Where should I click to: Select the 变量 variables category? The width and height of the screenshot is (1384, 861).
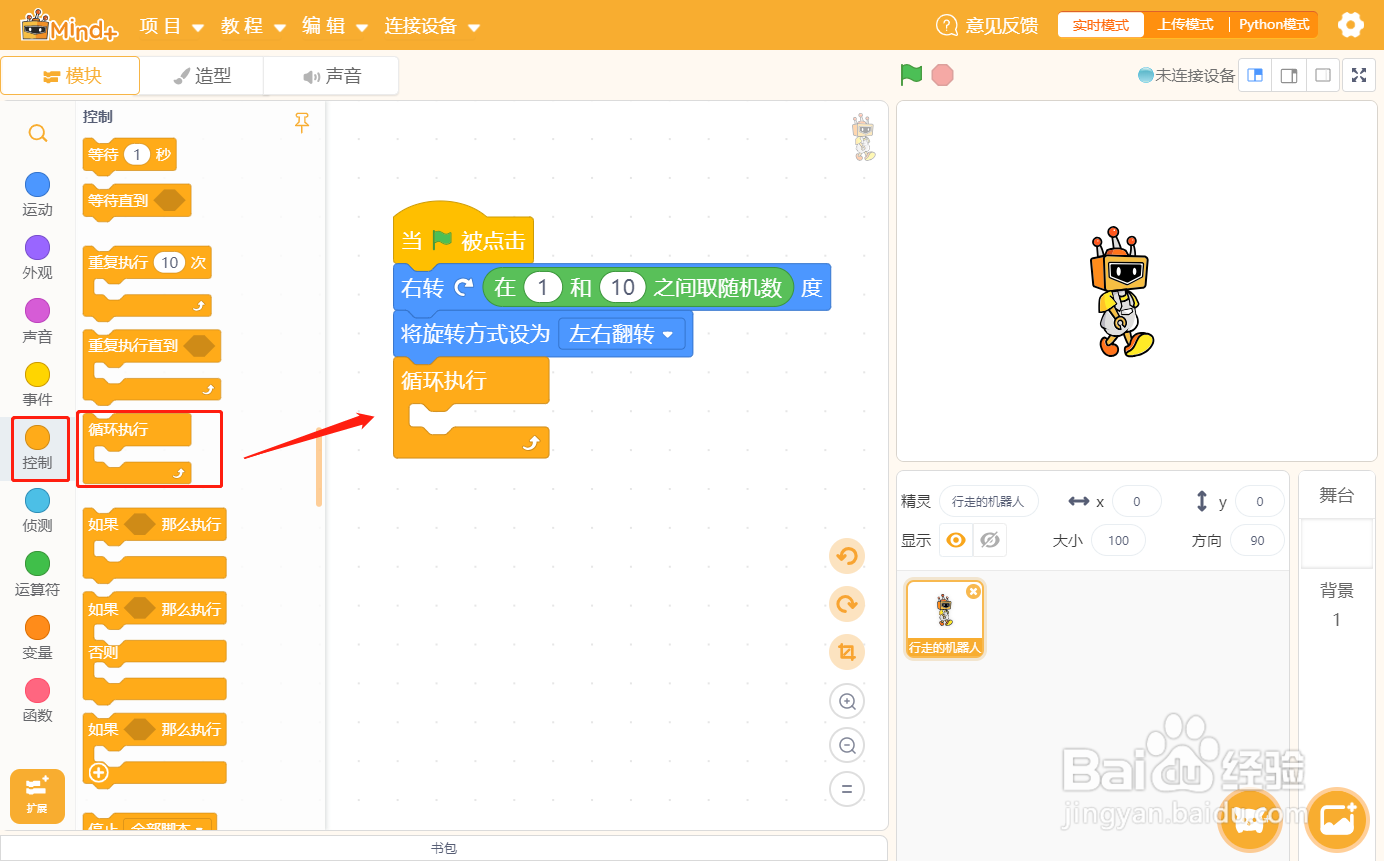point(37,637)
